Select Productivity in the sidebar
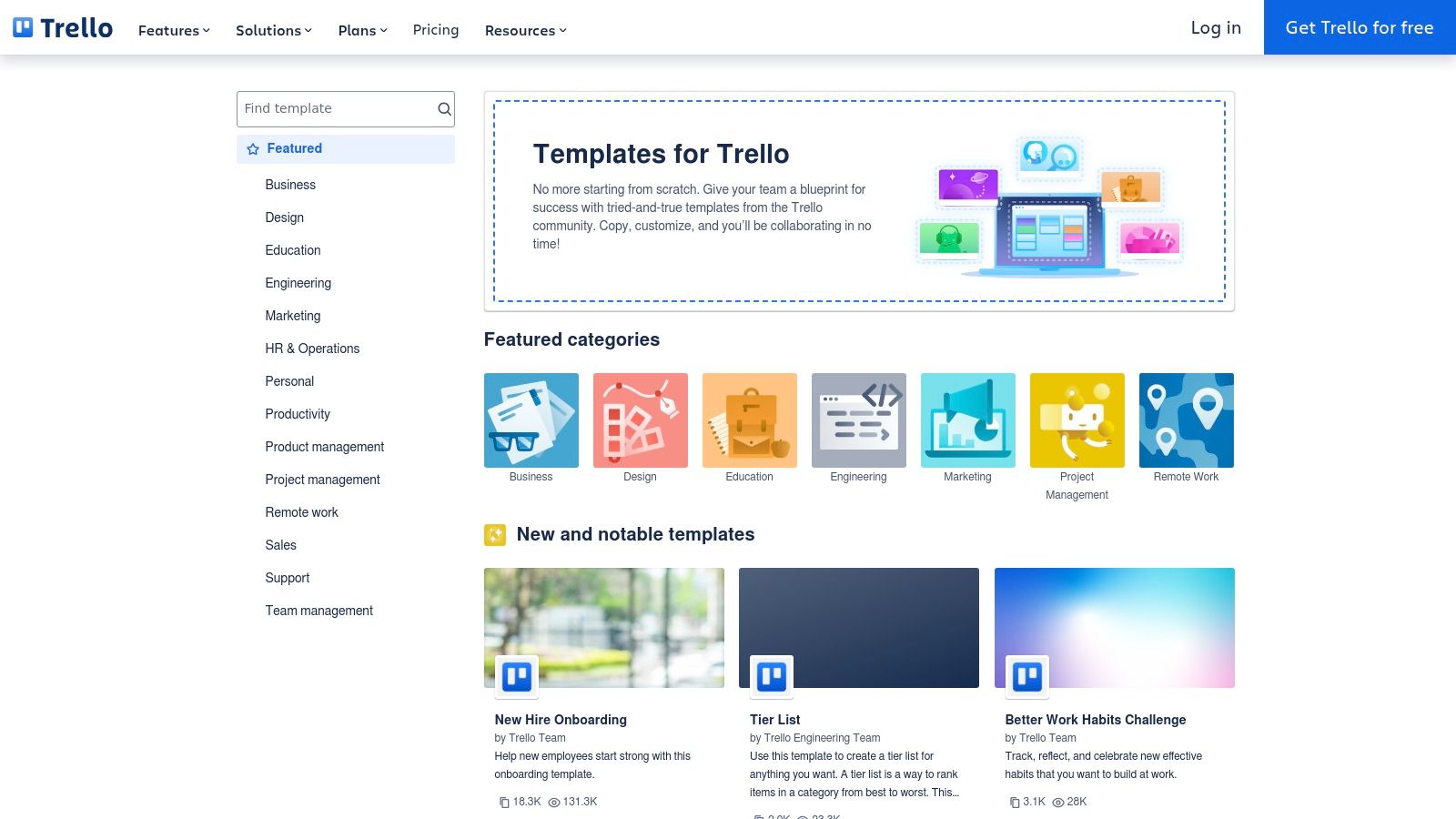The height and width of the screenshot is (819, 1456). (298, 414)
